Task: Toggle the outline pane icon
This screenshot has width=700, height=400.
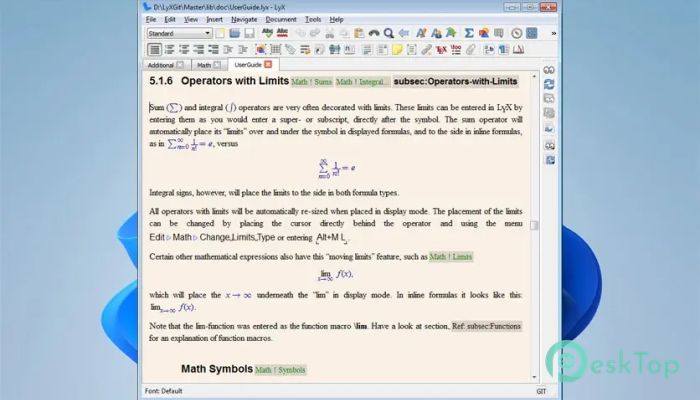Action: coord(517,33)
